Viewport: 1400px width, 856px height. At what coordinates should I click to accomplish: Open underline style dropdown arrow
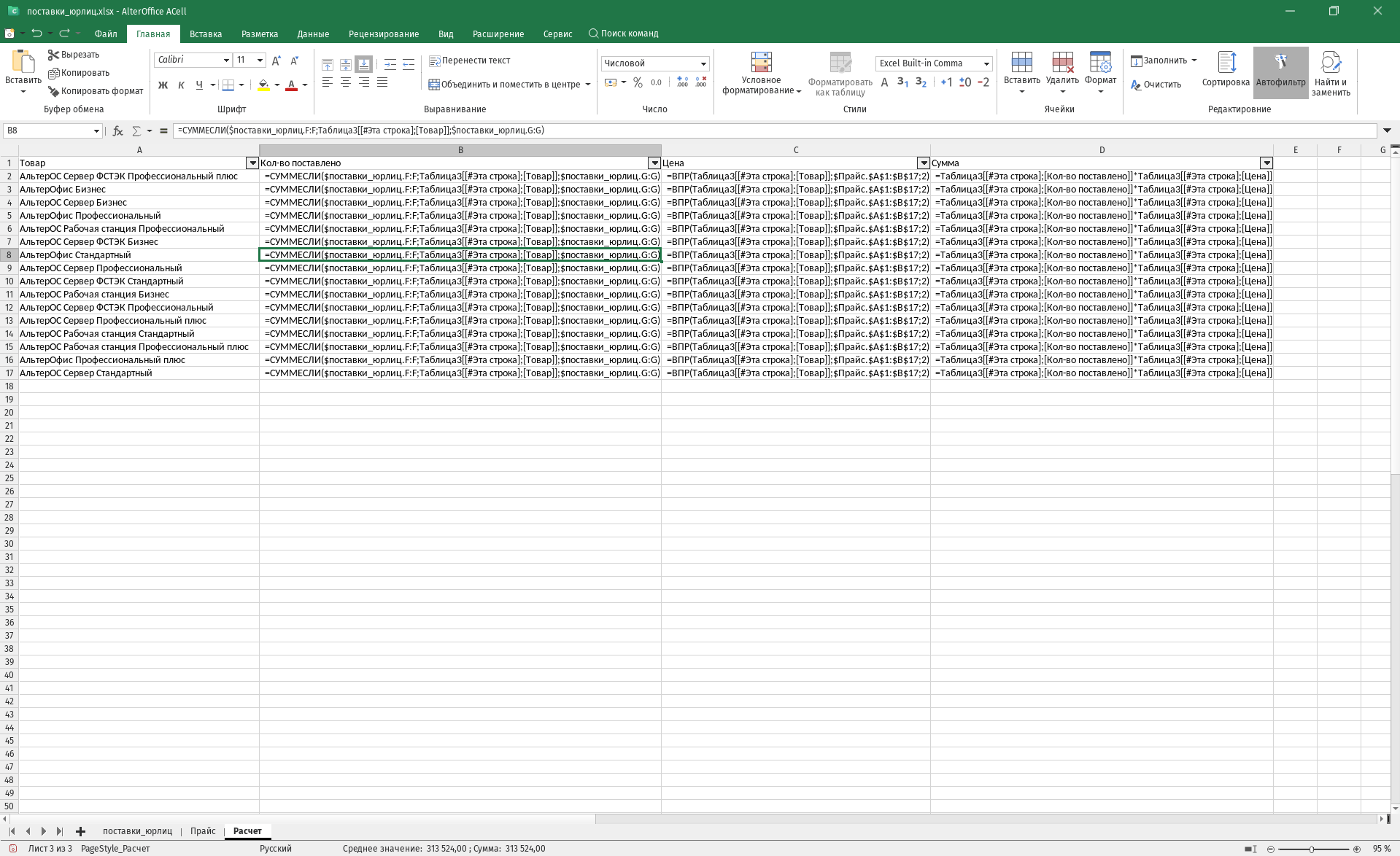coord(212,85)
